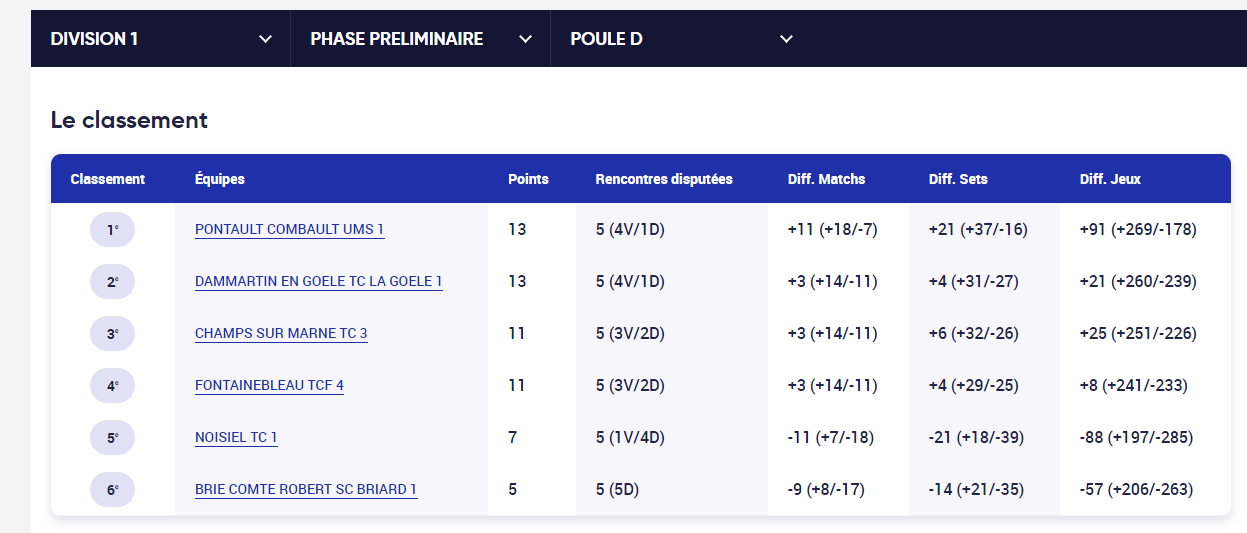Open FONTAINEBLEAU TCF 4 team link
1247x533 pixels.
click(x=269, y=386)
